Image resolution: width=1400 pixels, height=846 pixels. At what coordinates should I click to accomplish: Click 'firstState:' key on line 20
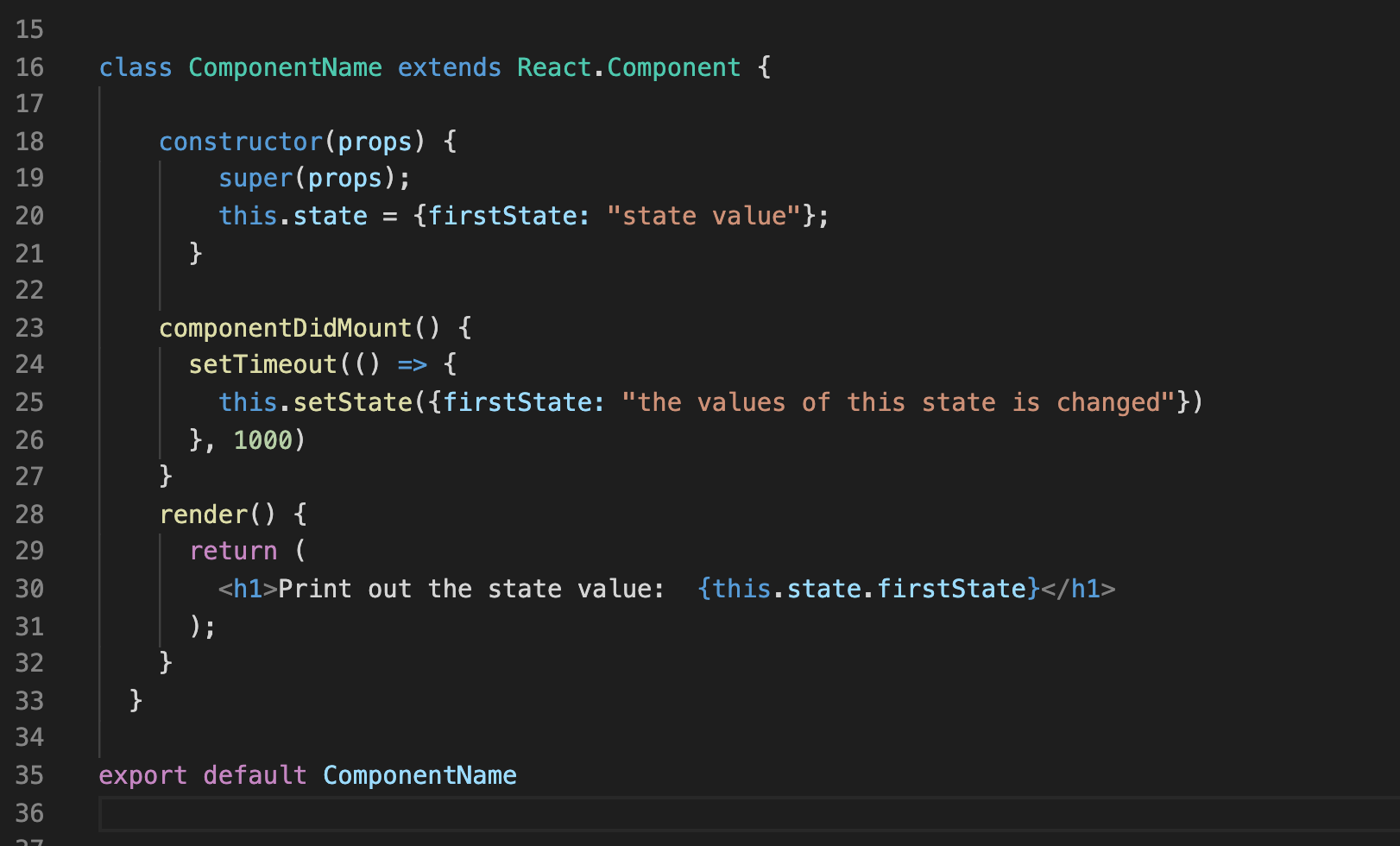click(509, 216)
